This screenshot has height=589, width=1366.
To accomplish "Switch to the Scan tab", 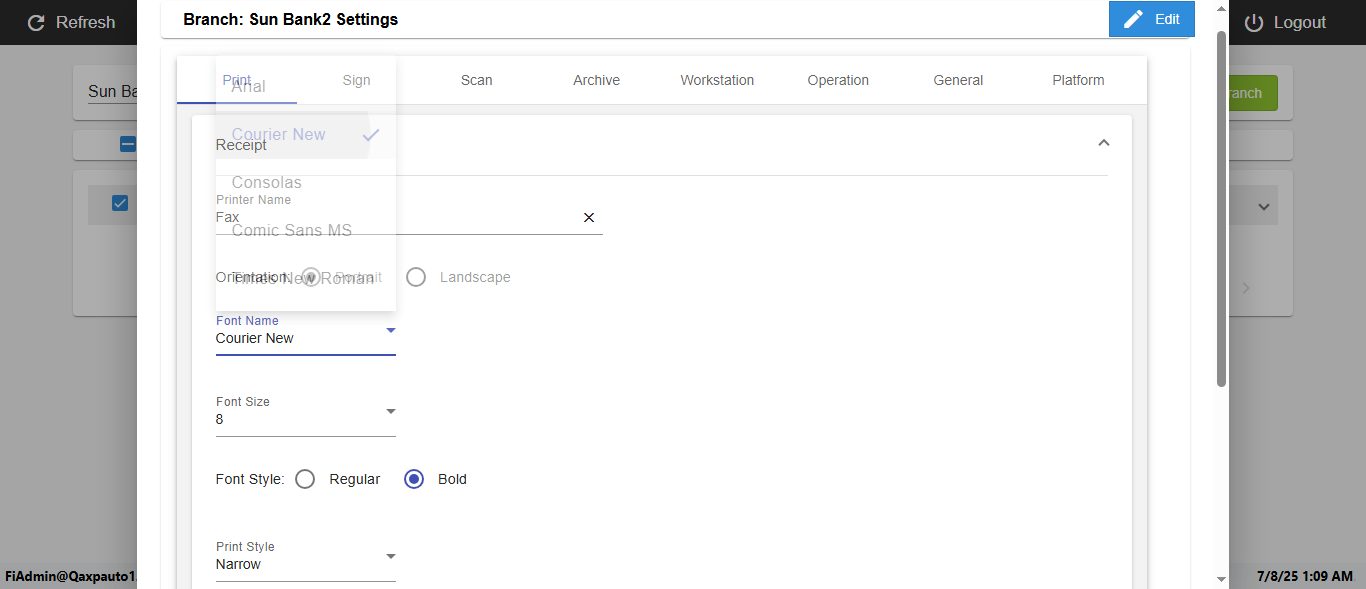I will click(x=476, y=80).
